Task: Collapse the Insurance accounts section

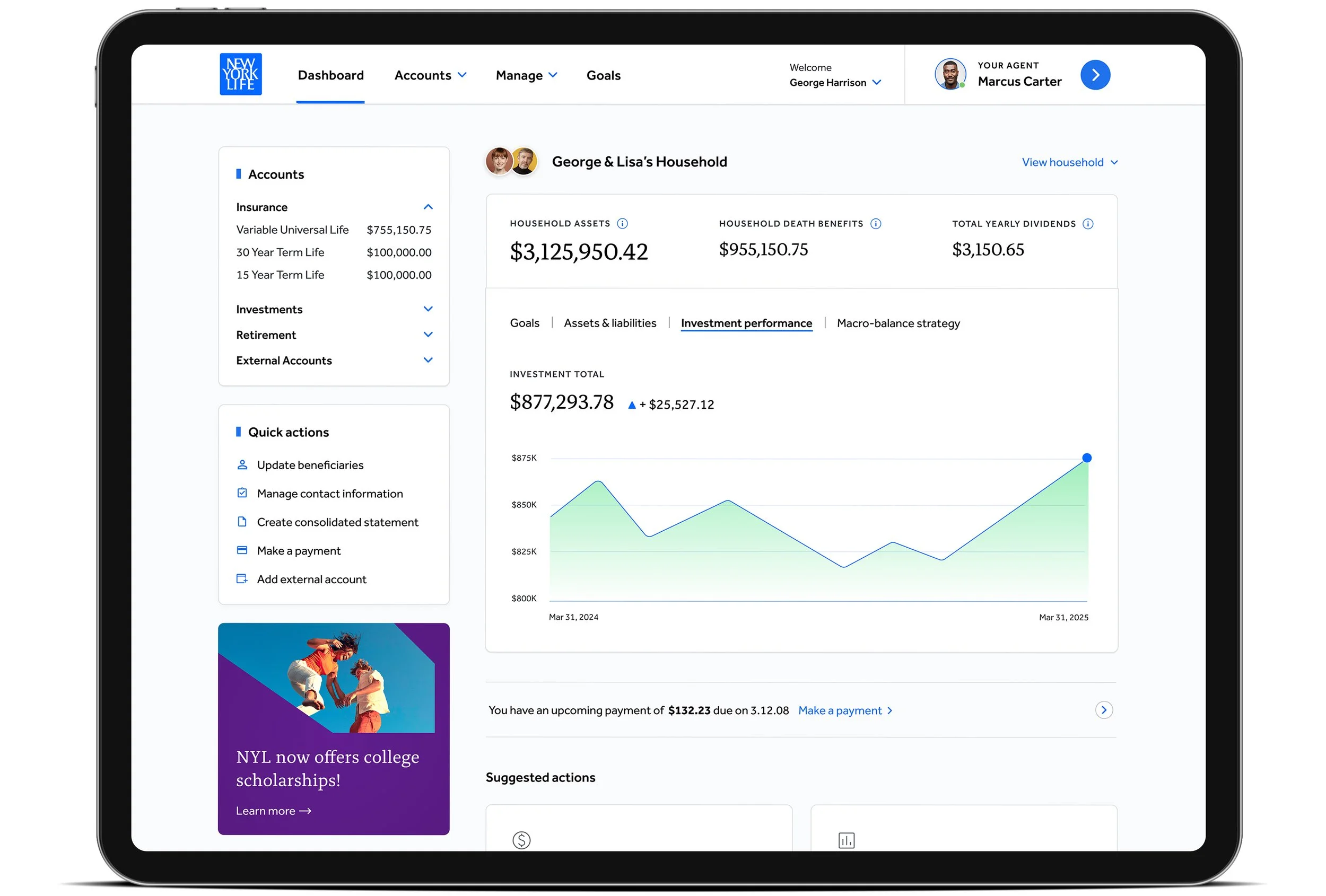Action: [428, 207]
